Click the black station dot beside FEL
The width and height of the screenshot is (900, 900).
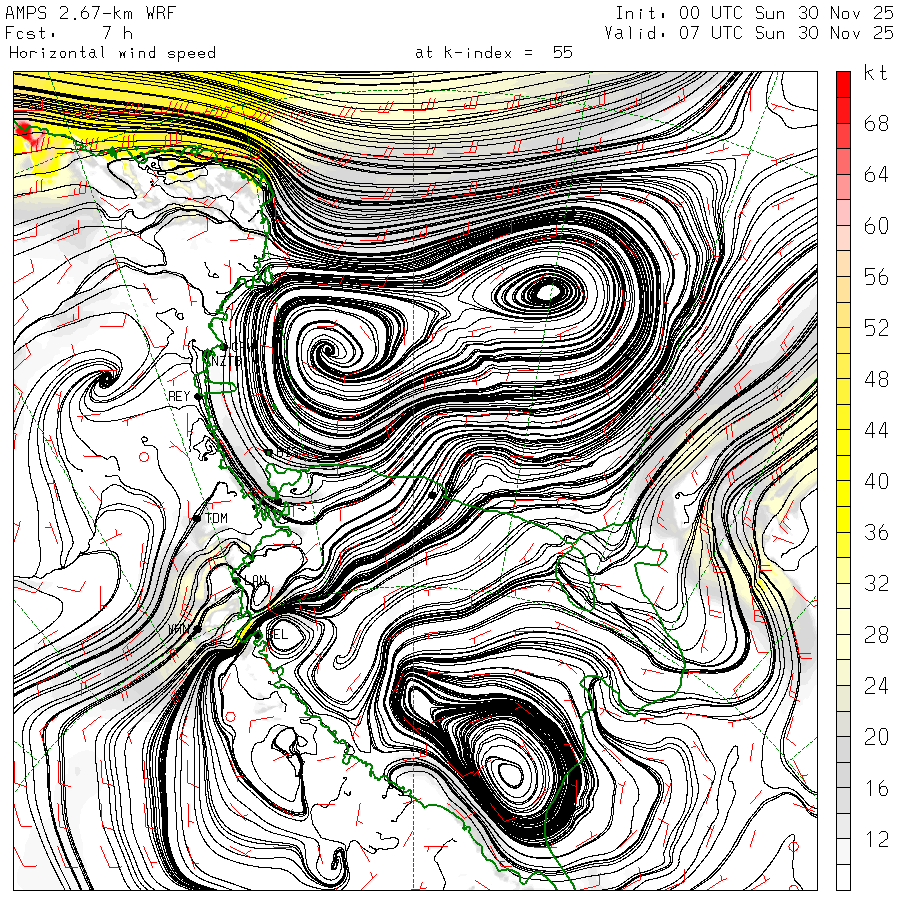tap(258, 635)
